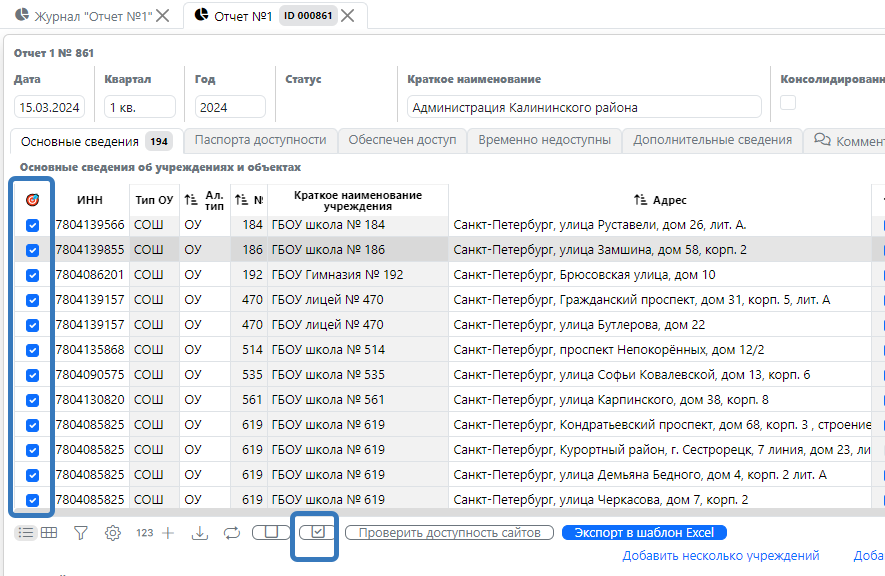Click the download icon in bottom toolbar
The image size is (885, 576).
[x=200, y=533]
